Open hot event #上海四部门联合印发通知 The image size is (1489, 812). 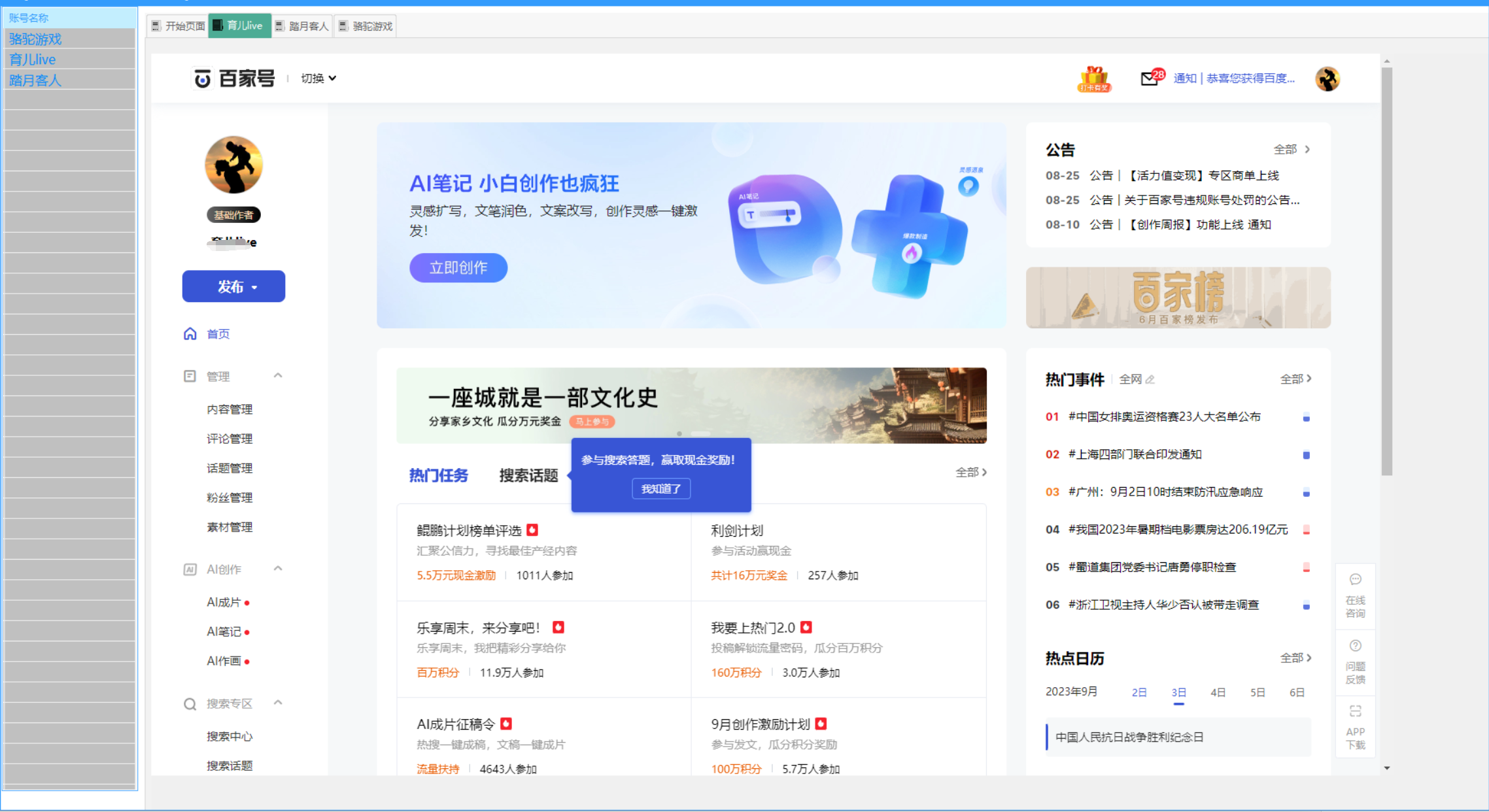point(1135,454)
